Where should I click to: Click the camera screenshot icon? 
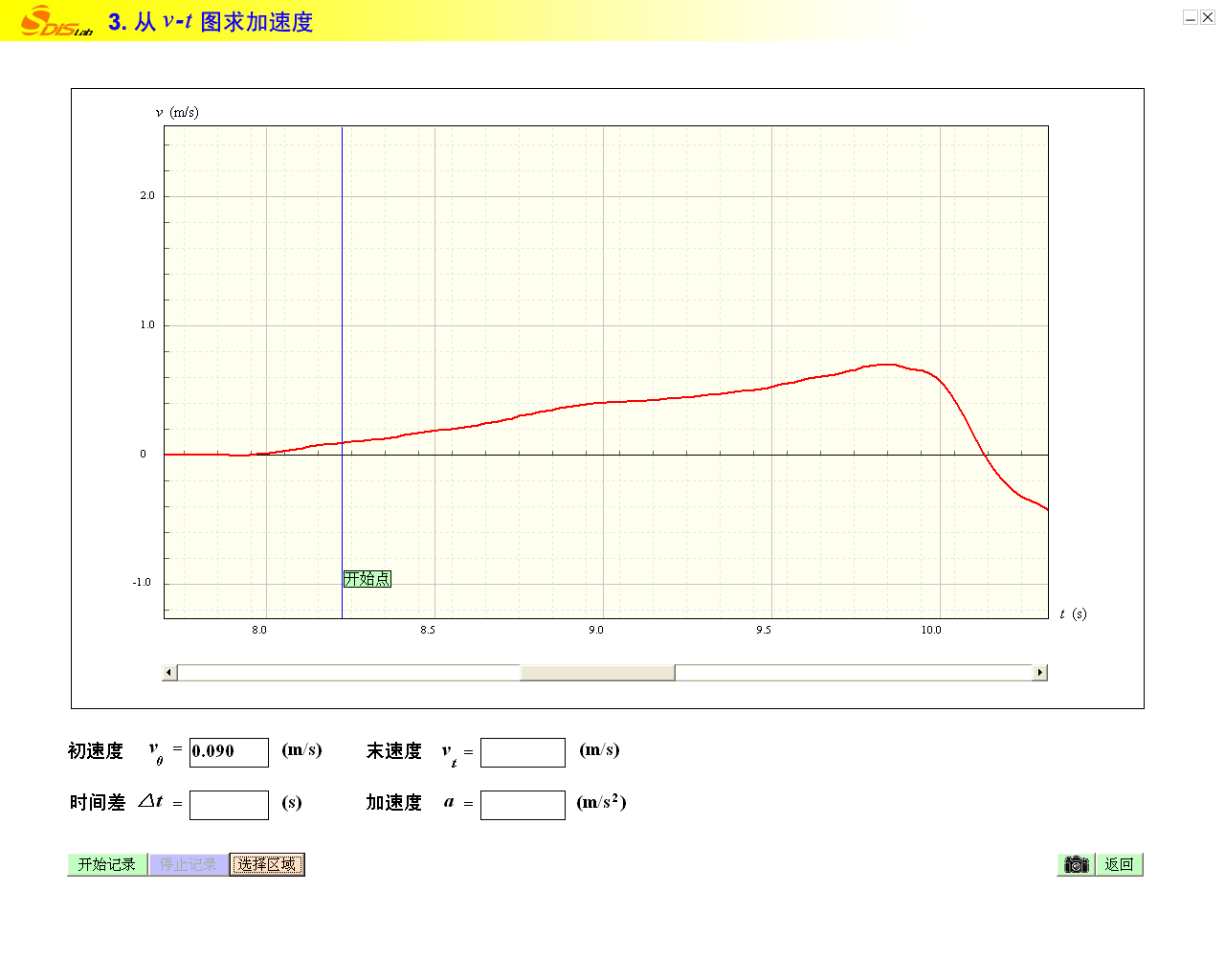pos(1077,864)
